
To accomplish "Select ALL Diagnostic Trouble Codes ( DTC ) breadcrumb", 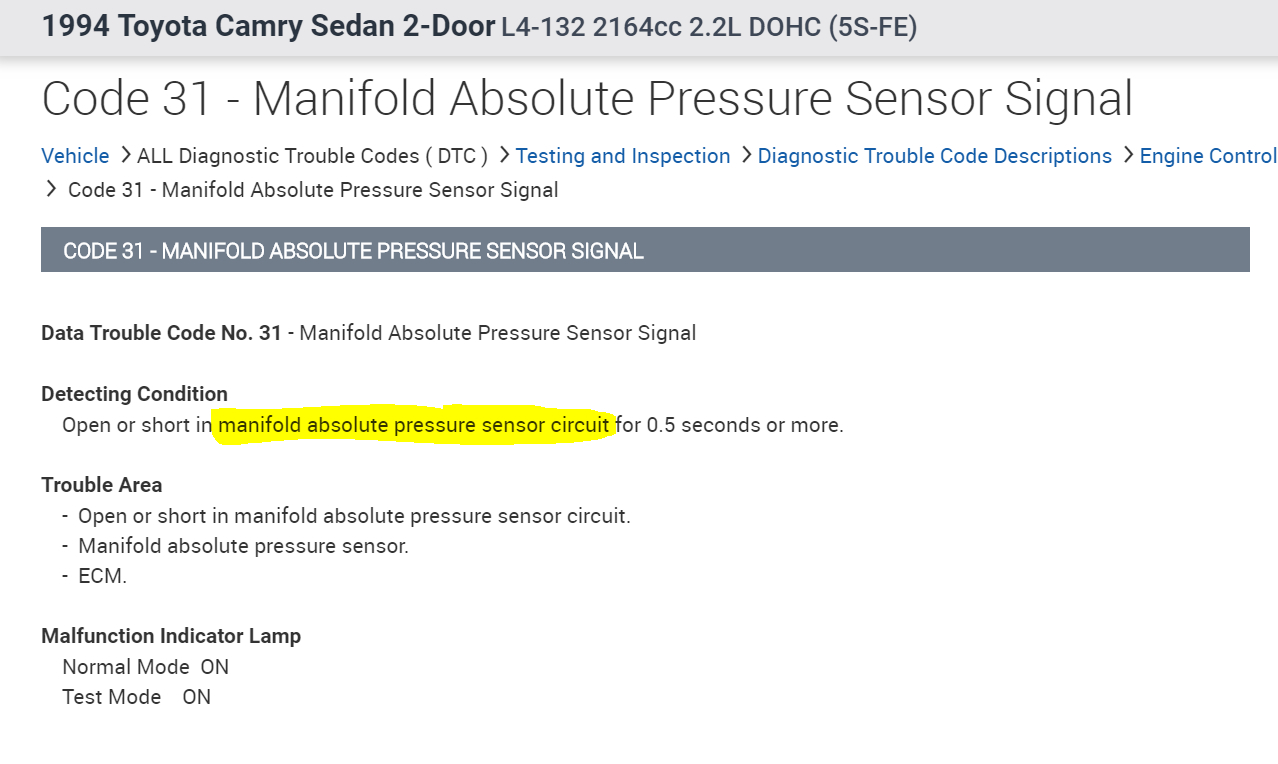I will [312, 156].
